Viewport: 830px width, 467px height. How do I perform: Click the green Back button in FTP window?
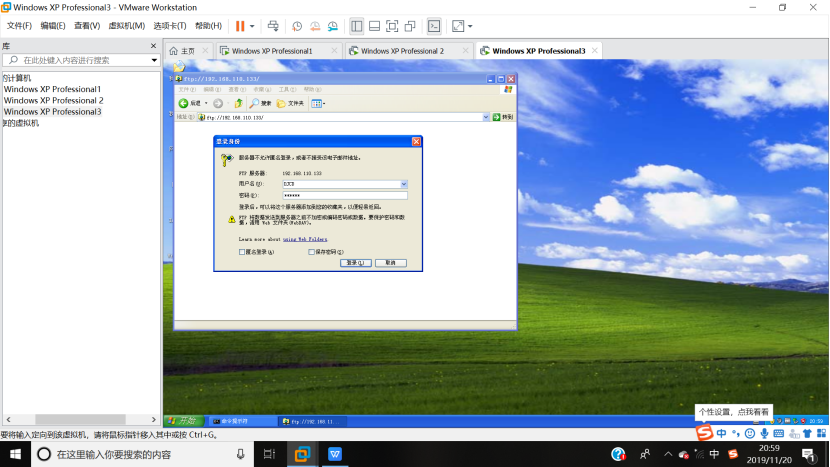click(x=190, y=103)
